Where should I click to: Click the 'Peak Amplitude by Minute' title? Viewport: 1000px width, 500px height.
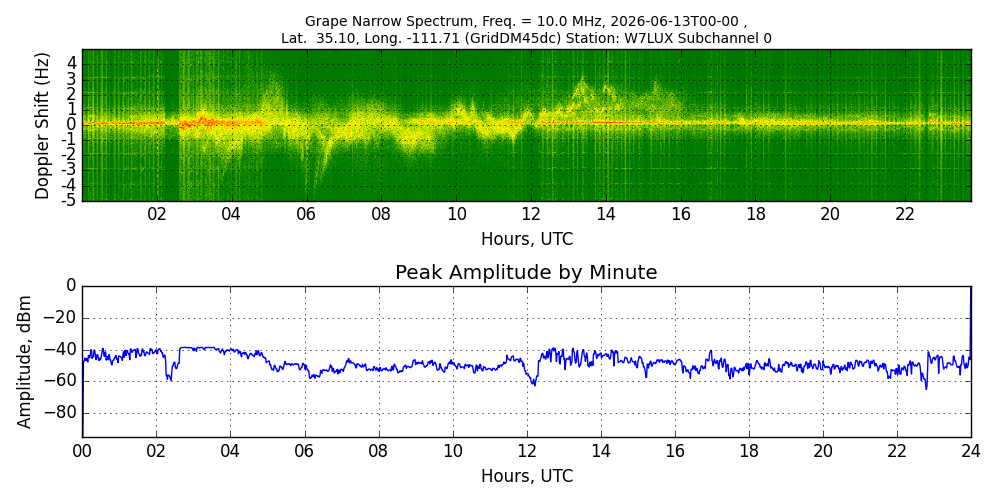[x=526, y=273]
